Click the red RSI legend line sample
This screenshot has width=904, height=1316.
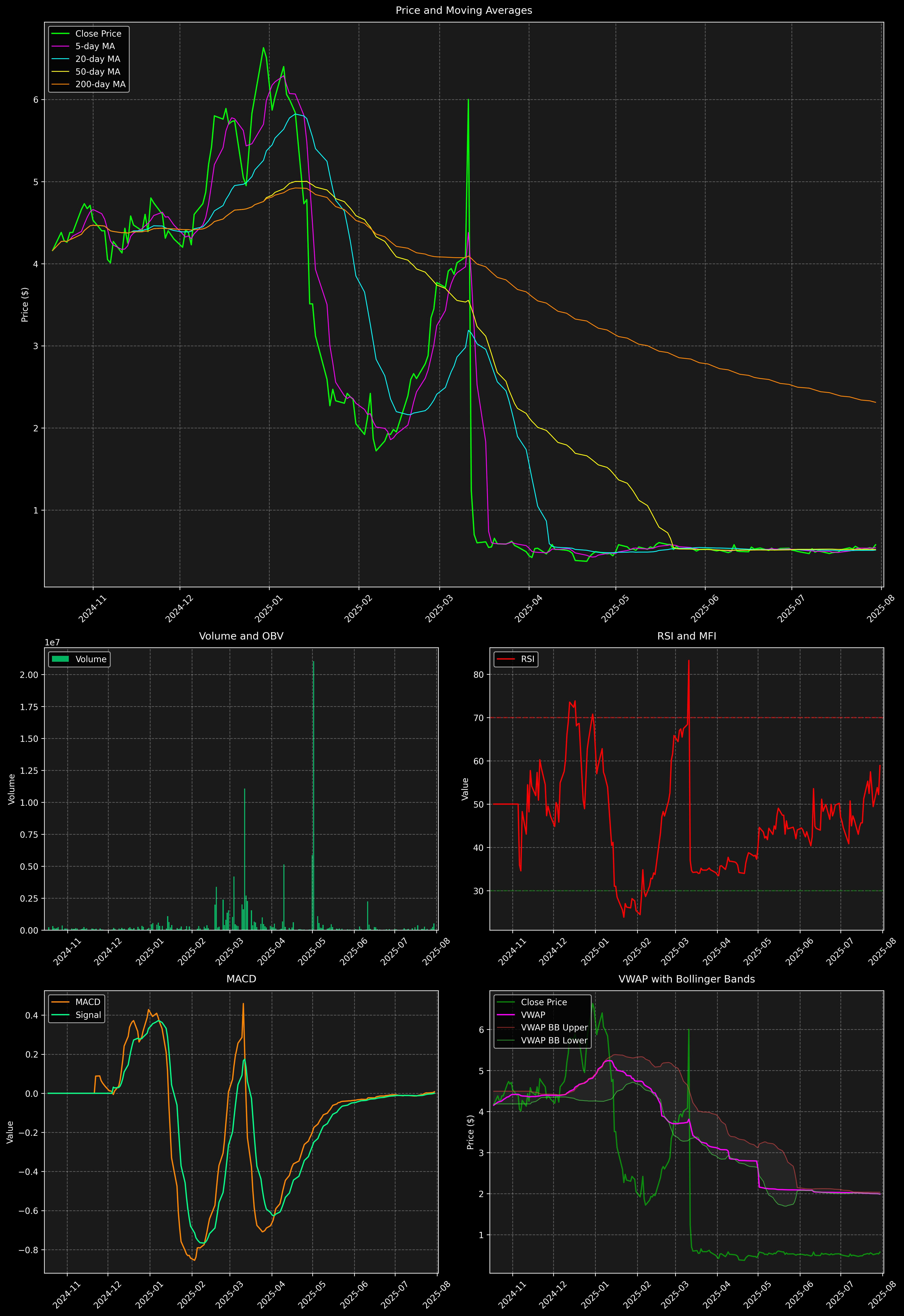tap(506, 659)
